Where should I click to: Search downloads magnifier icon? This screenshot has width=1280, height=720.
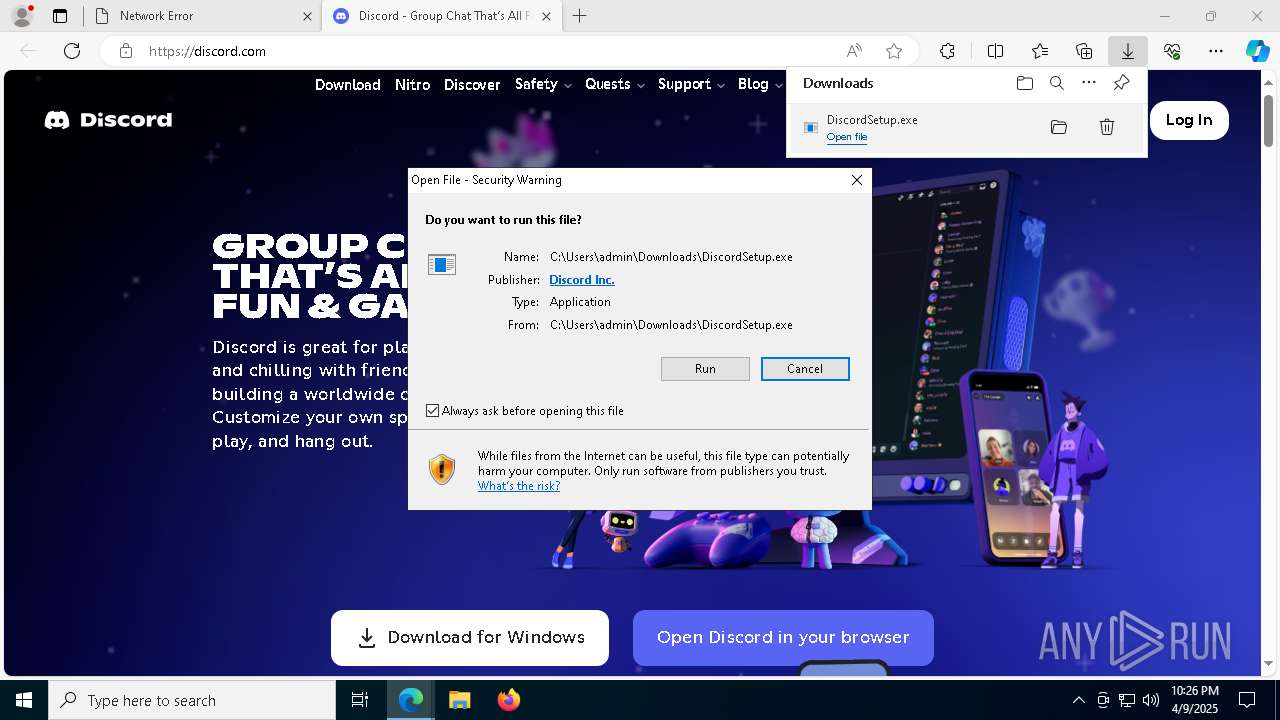pyautogui.click(x=1056, y=83)
